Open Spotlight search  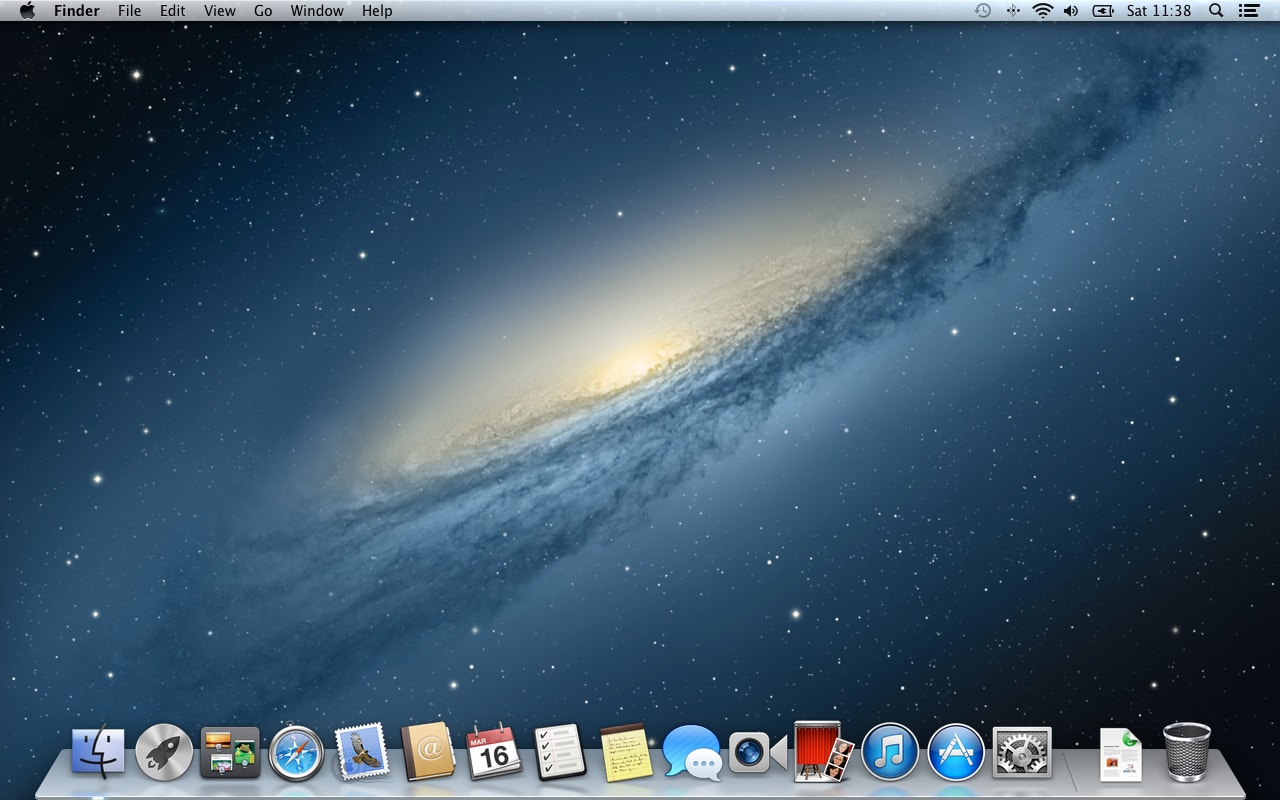coord(1215,11)
